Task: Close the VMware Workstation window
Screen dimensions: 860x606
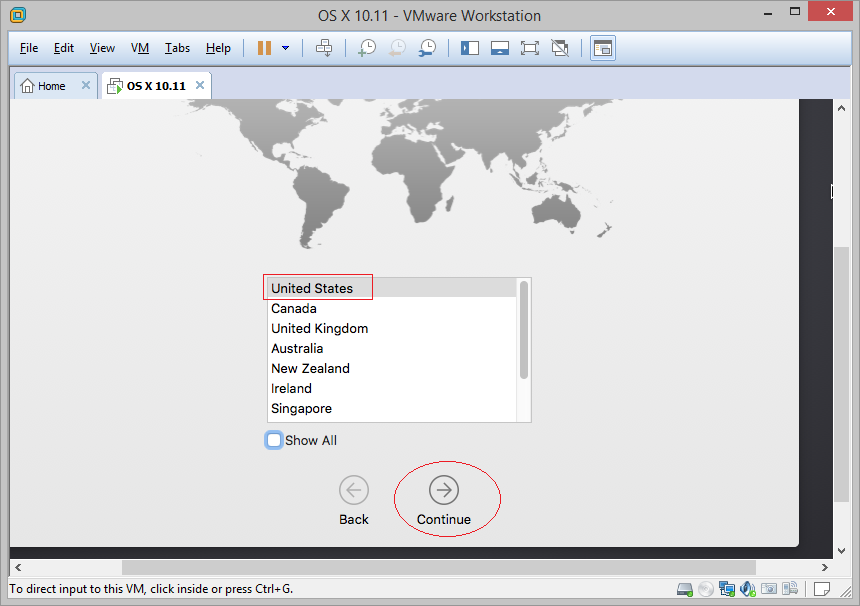Action: point(831,12)
